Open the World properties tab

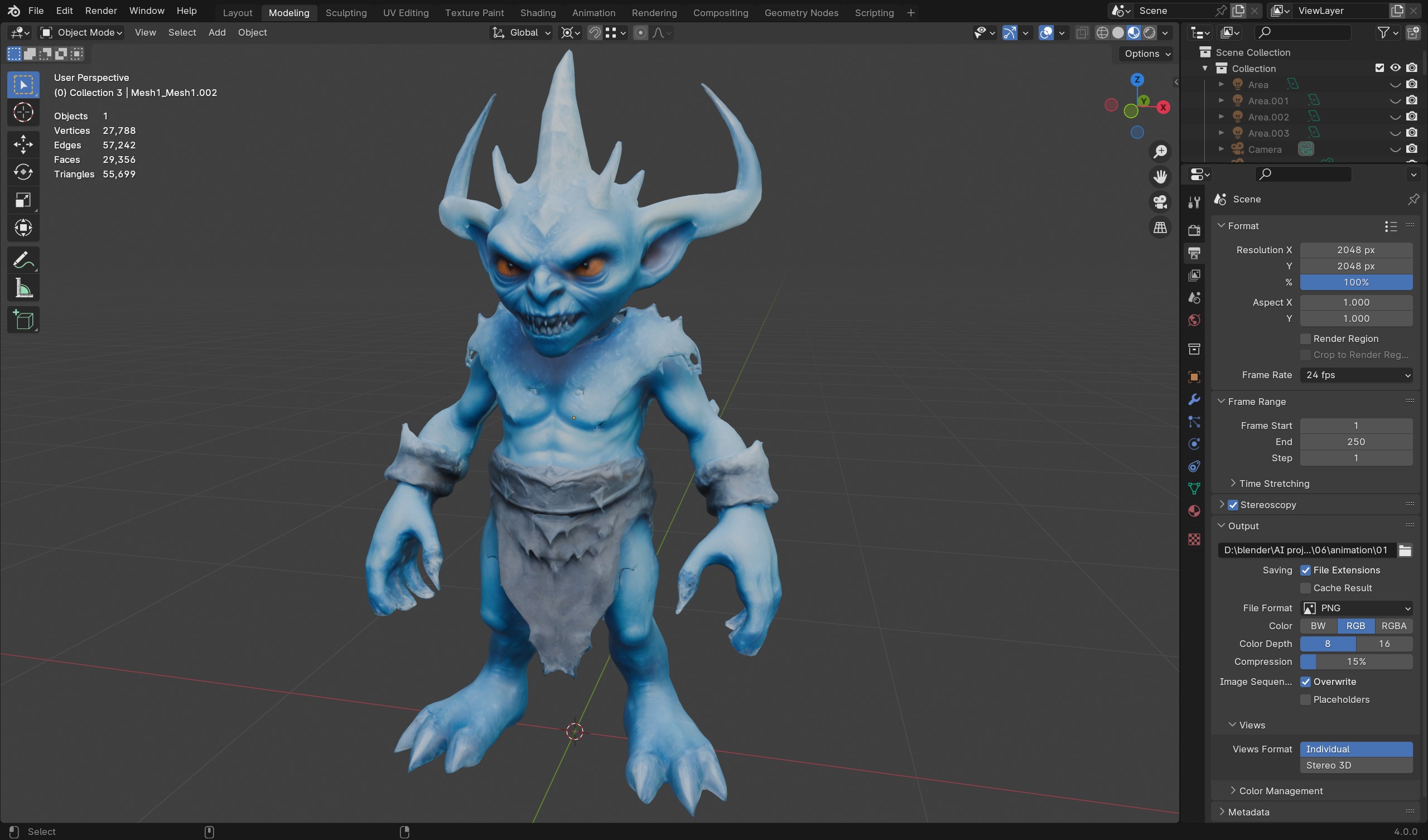click(1194, 320)
